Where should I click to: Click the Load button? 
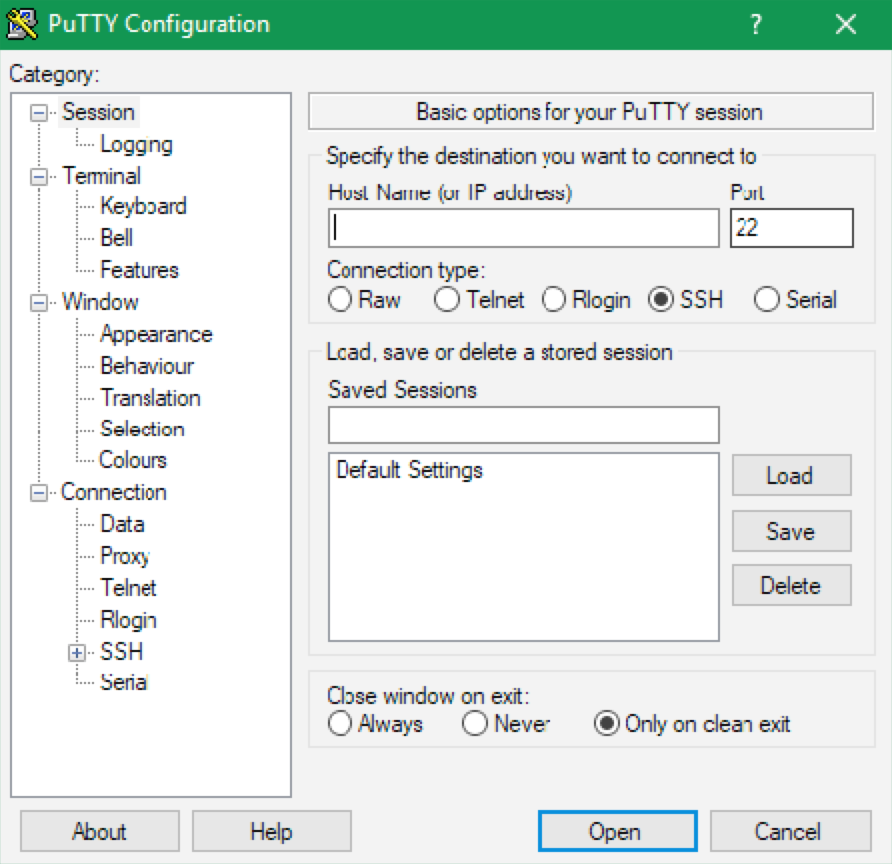(x=790, y=475)
